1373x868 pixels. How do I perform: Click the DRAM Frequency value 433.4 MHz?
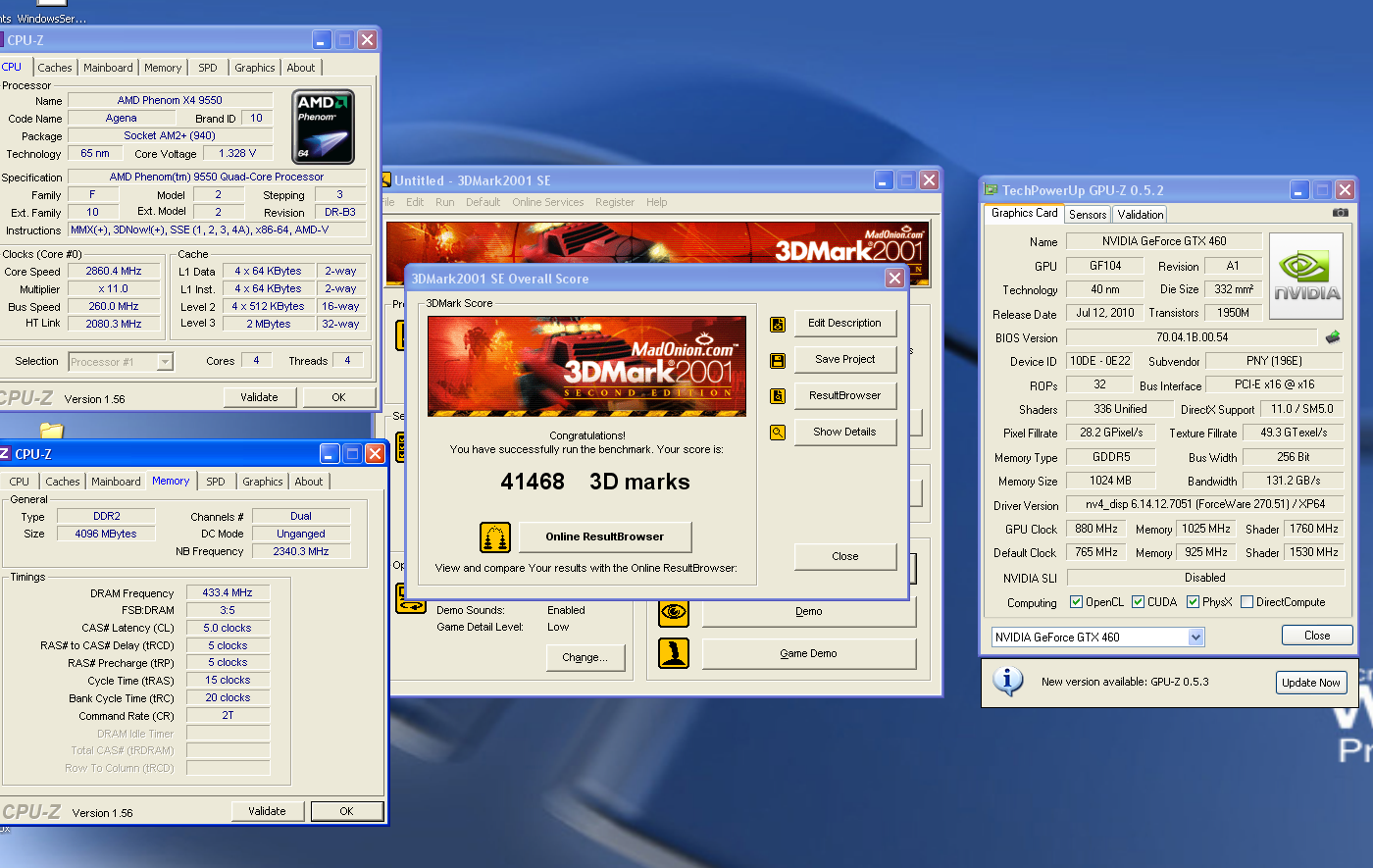click(228, 593)
